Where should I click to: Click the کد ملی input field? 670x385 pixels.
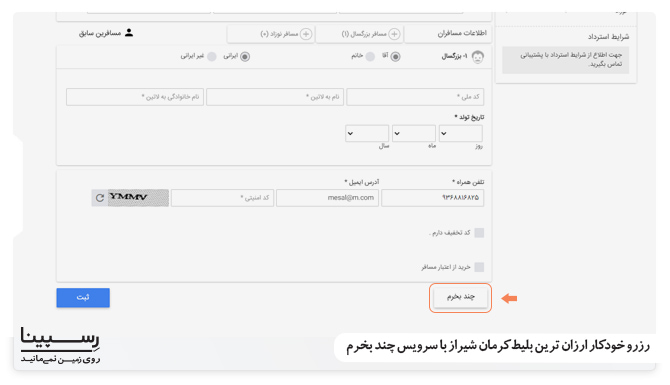[x=415, y=97]
